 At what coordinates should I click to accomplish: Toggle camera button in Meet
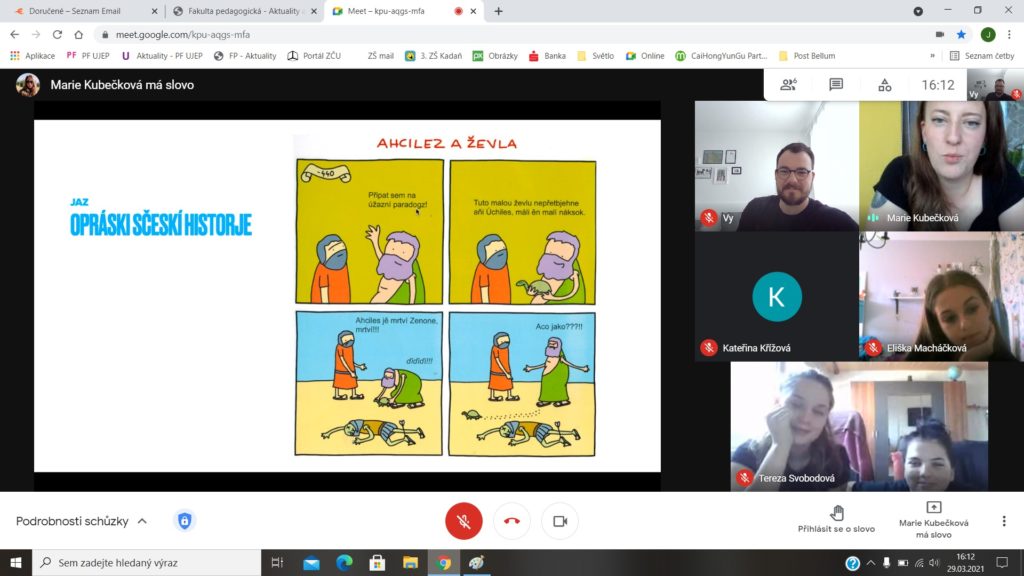pyautogui.click(x=560, y=521)
